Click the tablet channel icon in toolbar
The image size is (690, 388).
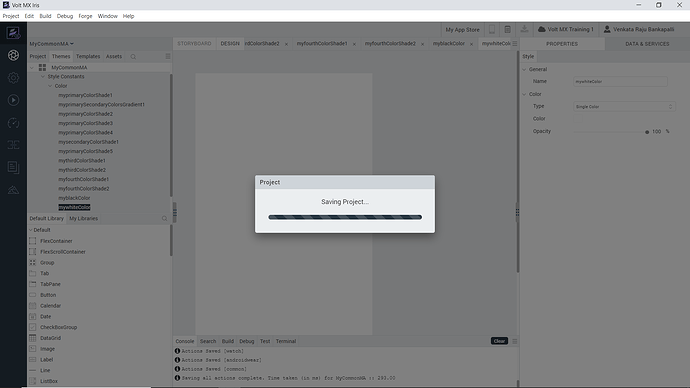pyautogui.click(x=507, y=29)
